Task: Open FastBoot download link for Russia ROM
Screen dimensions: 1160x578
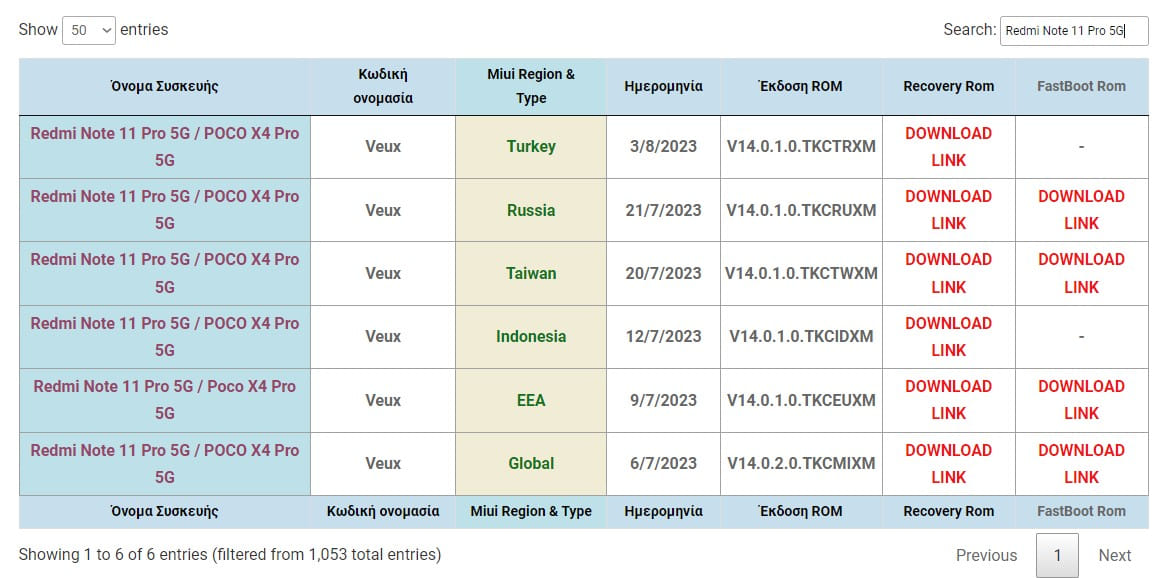Action: pos(1081,210)
